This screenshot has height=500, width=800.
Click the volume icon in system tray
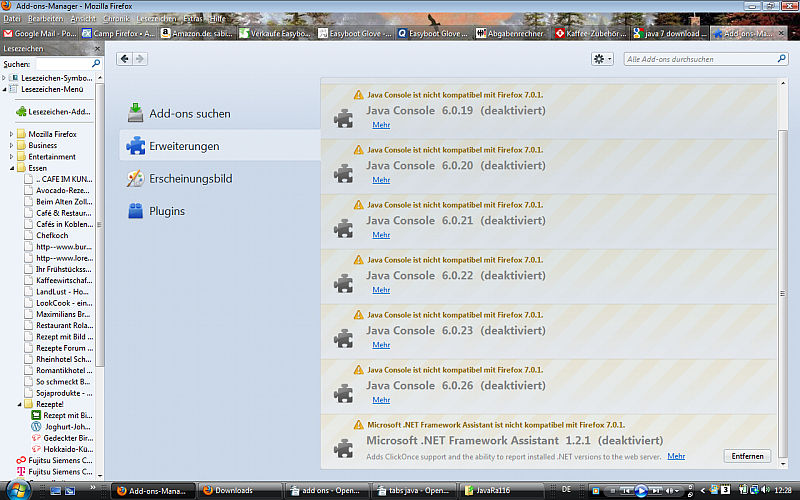[x=765, y=490]
